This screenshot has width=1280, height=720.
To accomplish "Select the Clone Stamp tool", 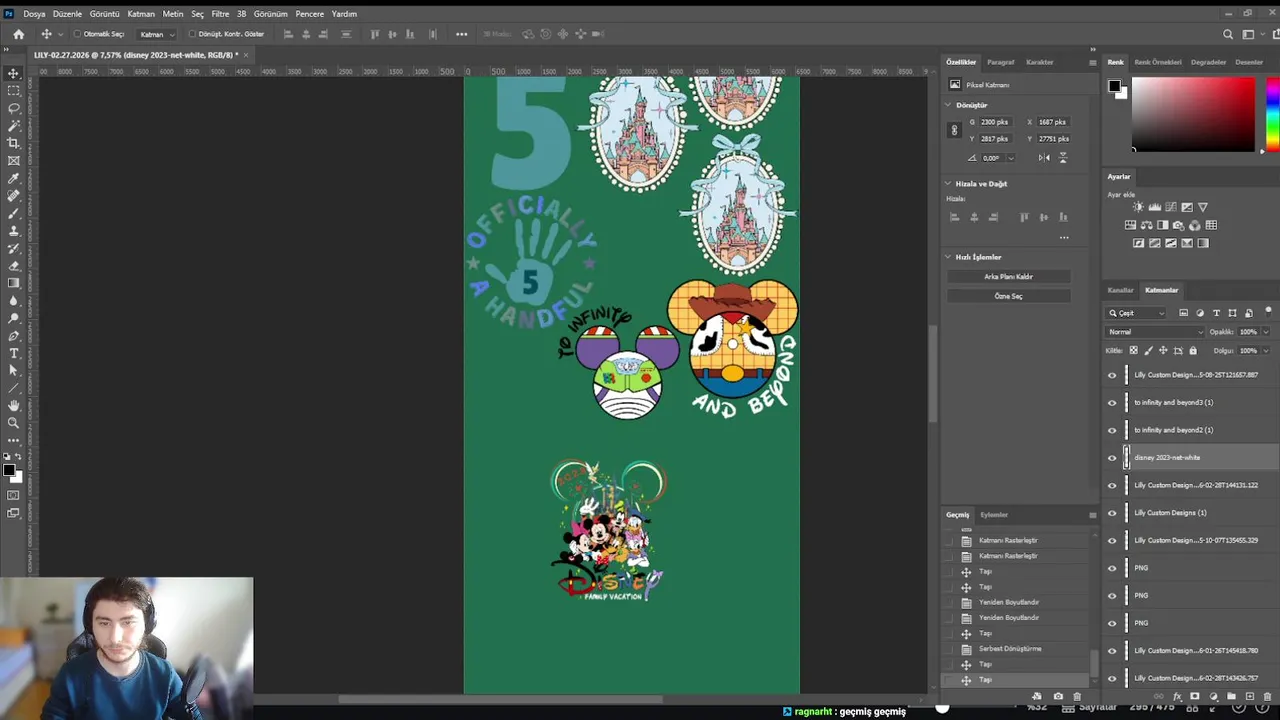I will (14, 231).
